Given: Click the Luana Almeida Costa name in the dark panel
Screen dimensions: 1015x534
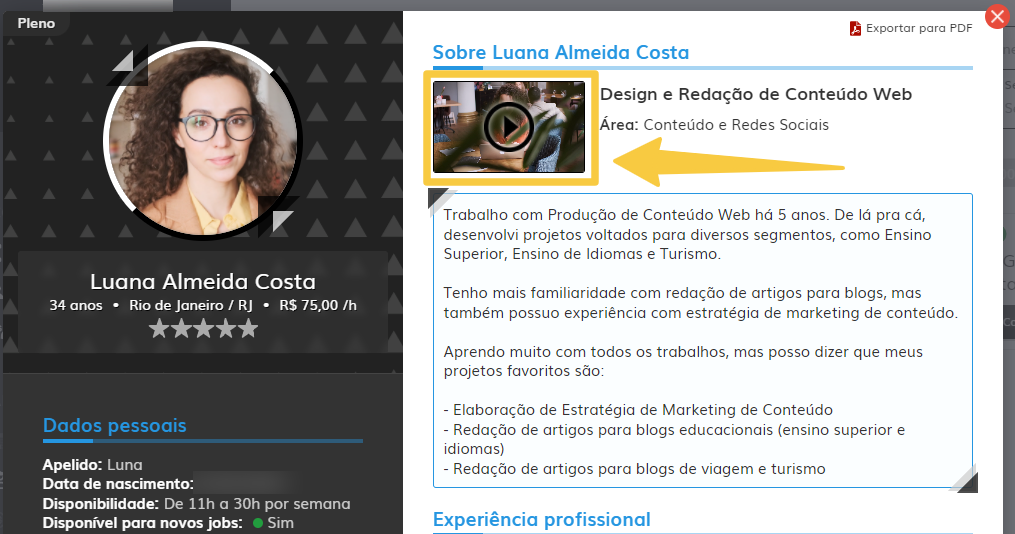Looking at the screenshot, I should [203, 282].
